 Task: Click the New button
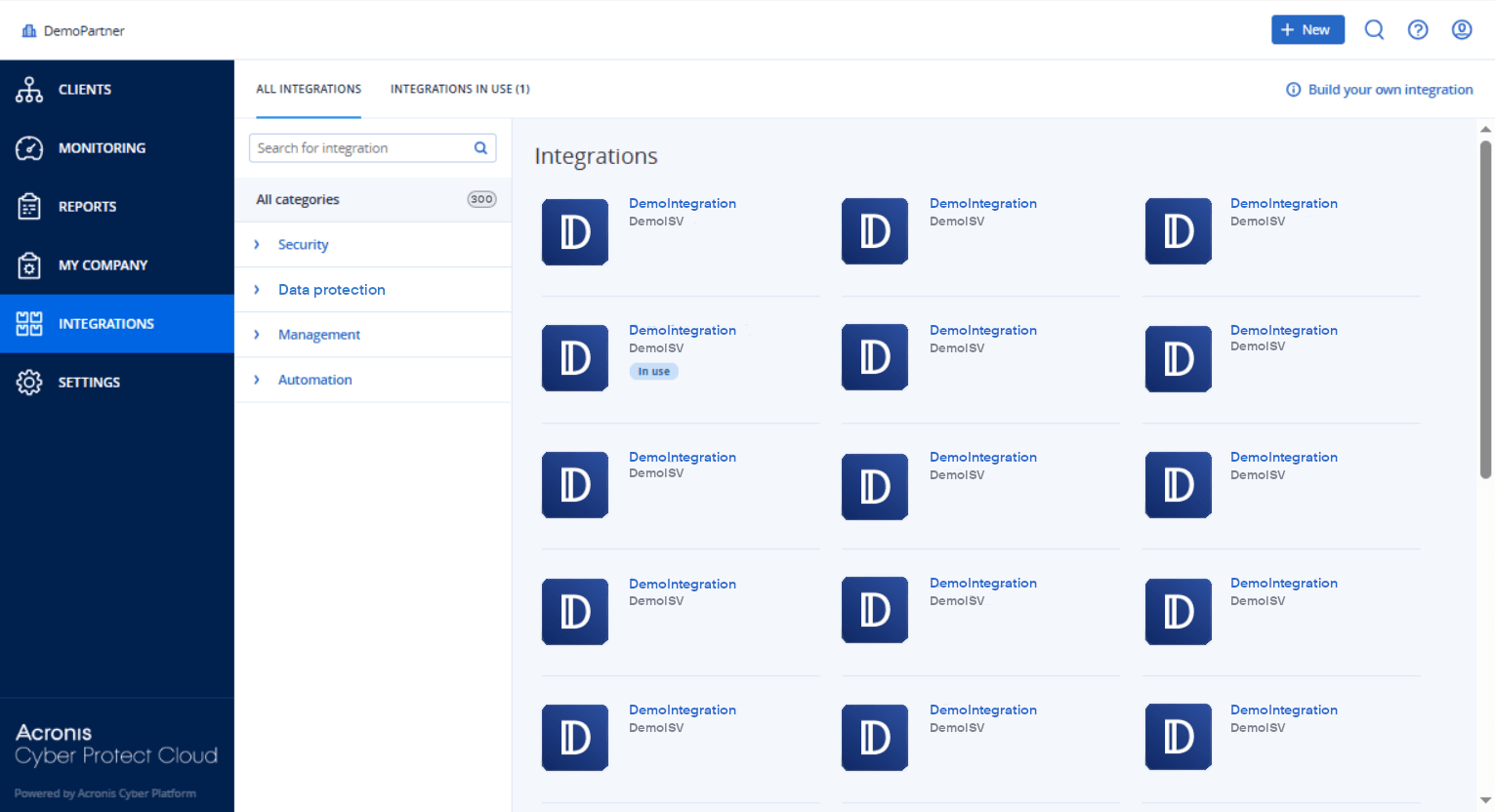click(1307, 30)
